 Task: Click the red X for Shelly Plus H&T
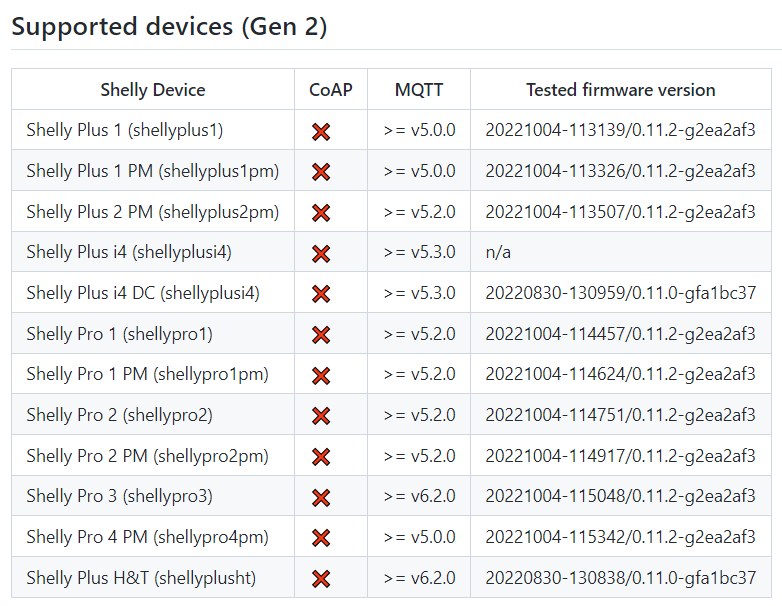coord(321,578)
